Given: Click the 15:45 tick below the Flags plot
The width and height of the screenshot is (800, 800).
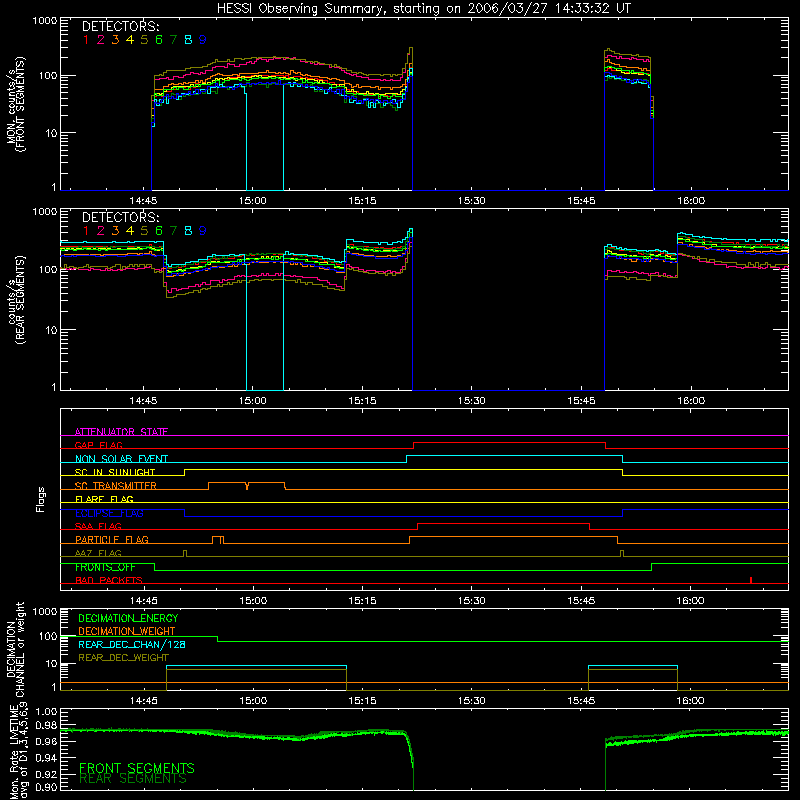Looking at the screenshot, I should click(581, 601).
